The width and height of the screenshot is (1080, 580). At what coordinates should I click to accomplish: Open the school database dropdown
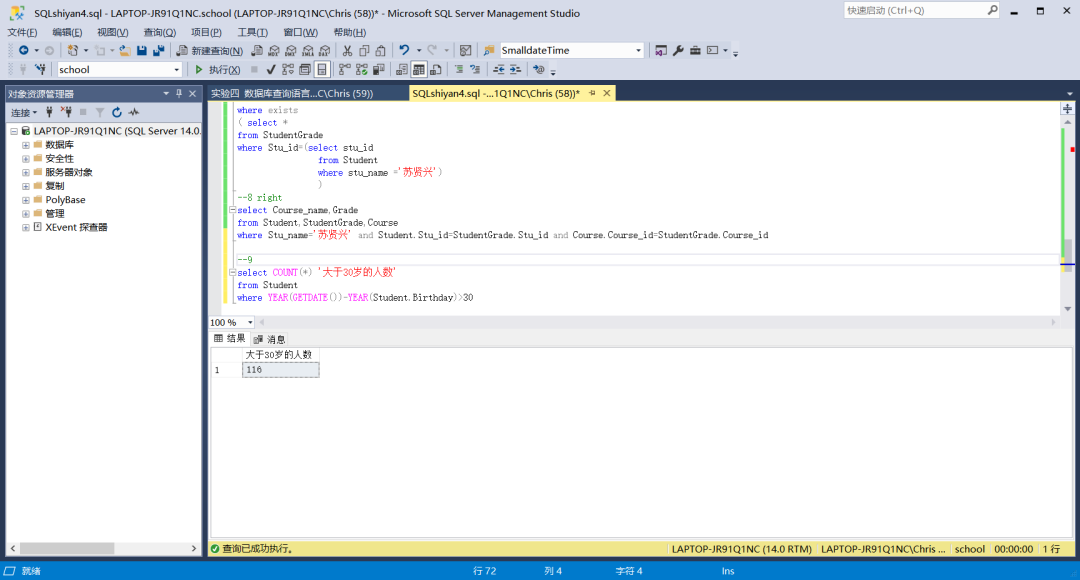[177, 70]
